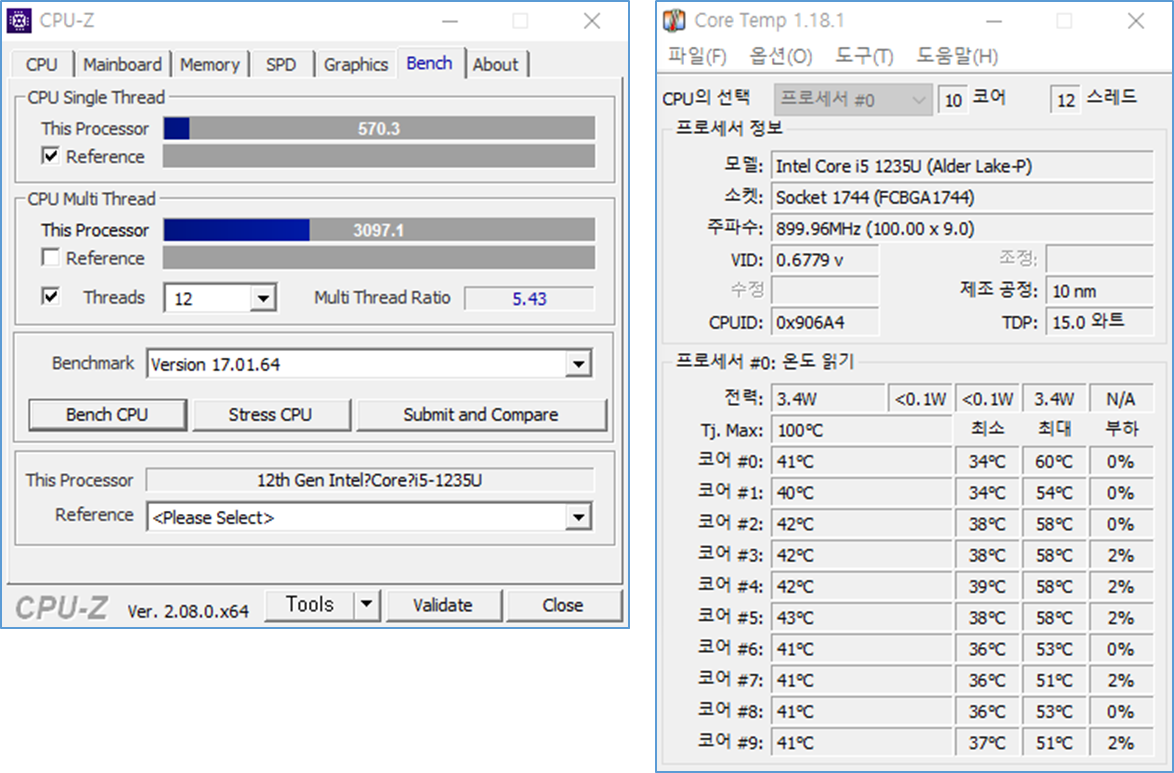Click the CPUID value 0x906A4
Screen dimensions: 1174x773
click(824, 322)
